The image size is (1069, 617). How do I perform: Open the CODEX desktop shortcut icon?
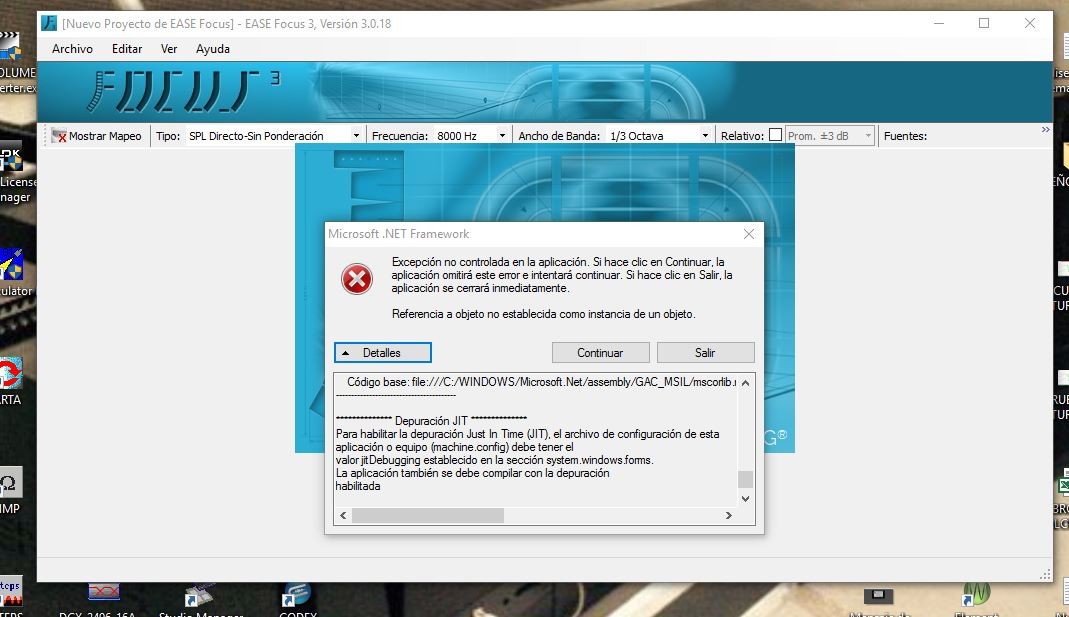[x=297, y=600]
